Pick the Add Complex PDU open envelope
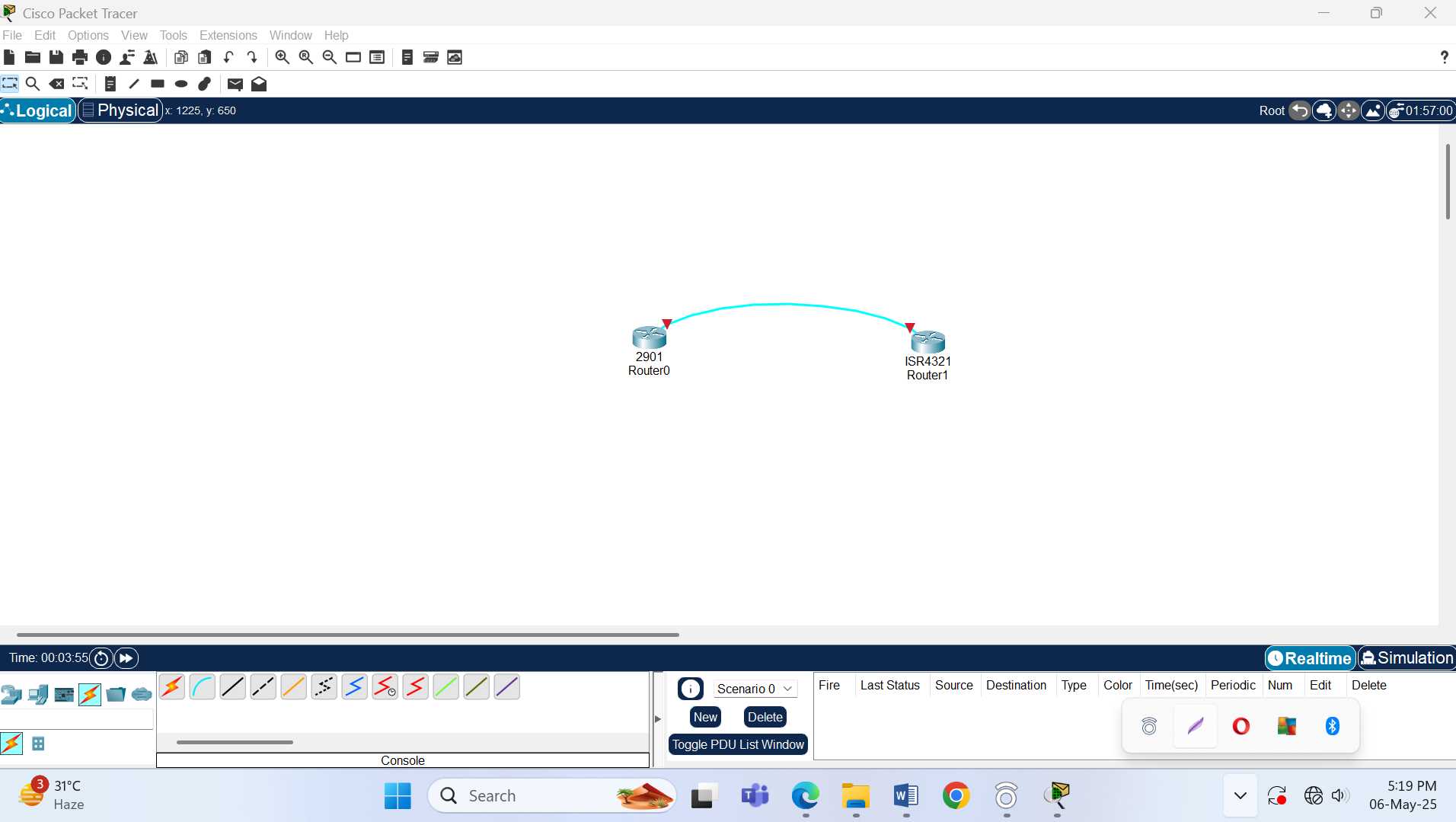 tap(259, 84)
